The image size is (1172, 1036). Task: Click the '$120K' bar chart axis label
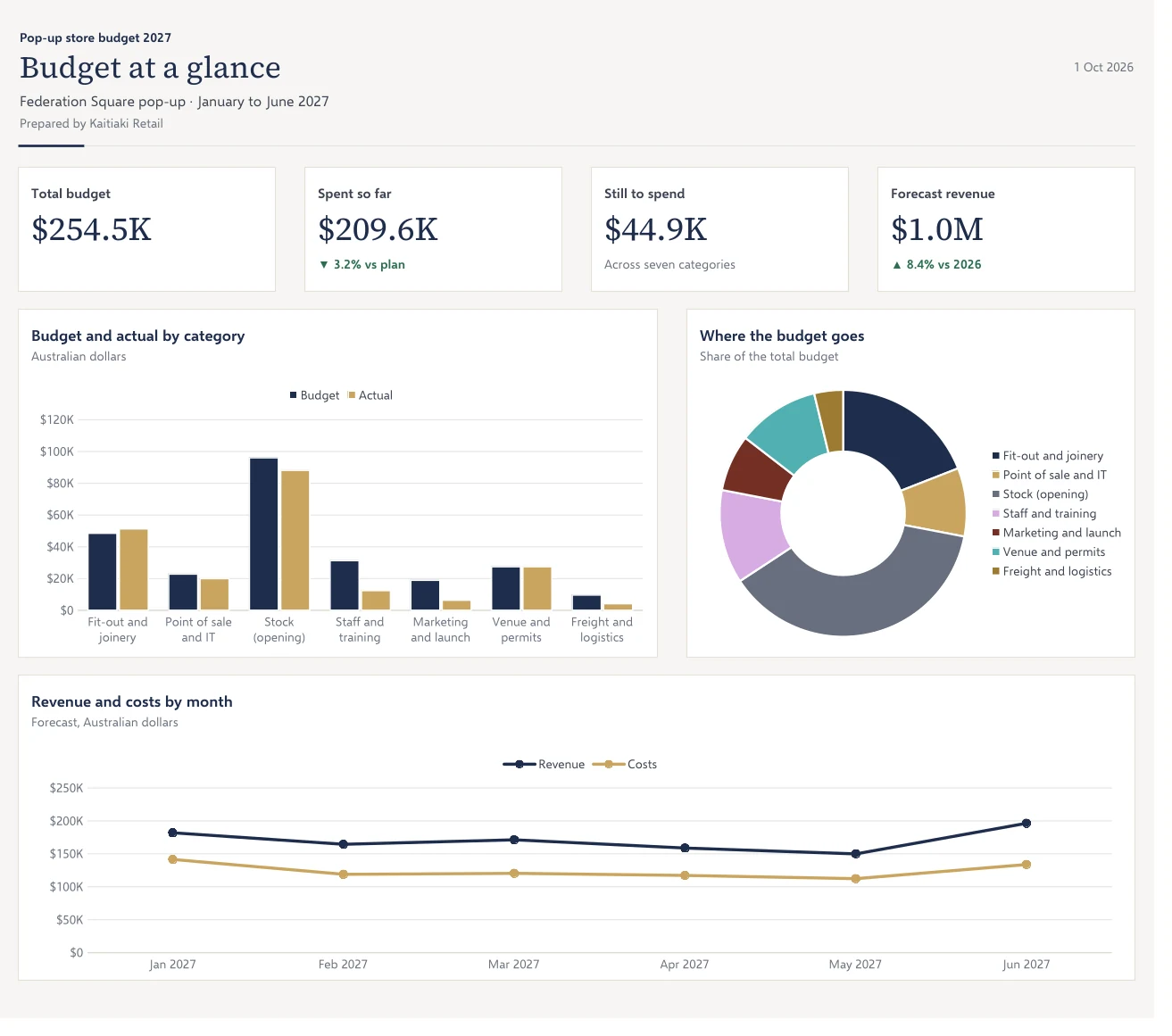(x=57, y=419)
